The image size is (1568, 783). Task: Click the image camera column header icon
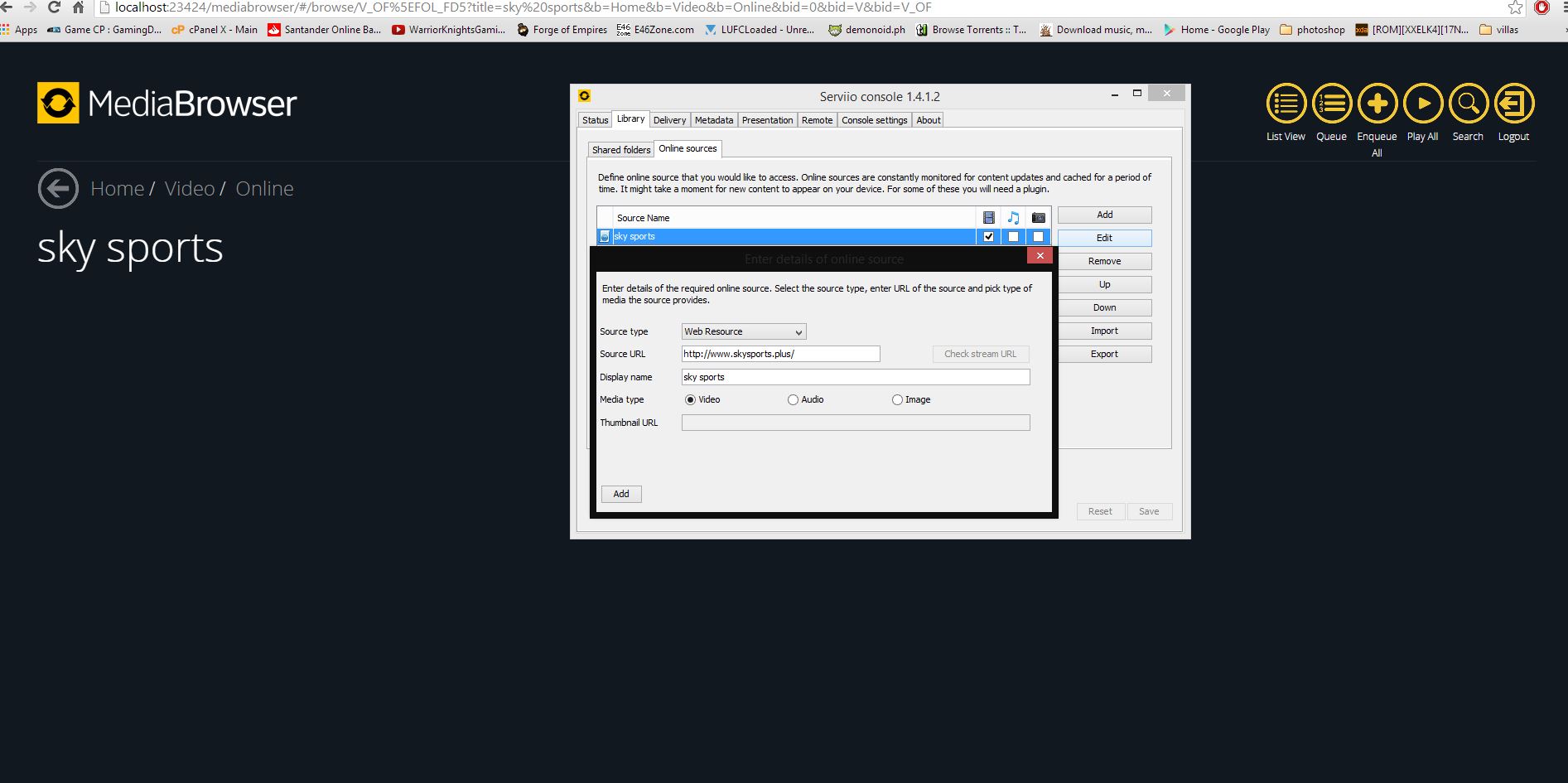coord(1038,218)
